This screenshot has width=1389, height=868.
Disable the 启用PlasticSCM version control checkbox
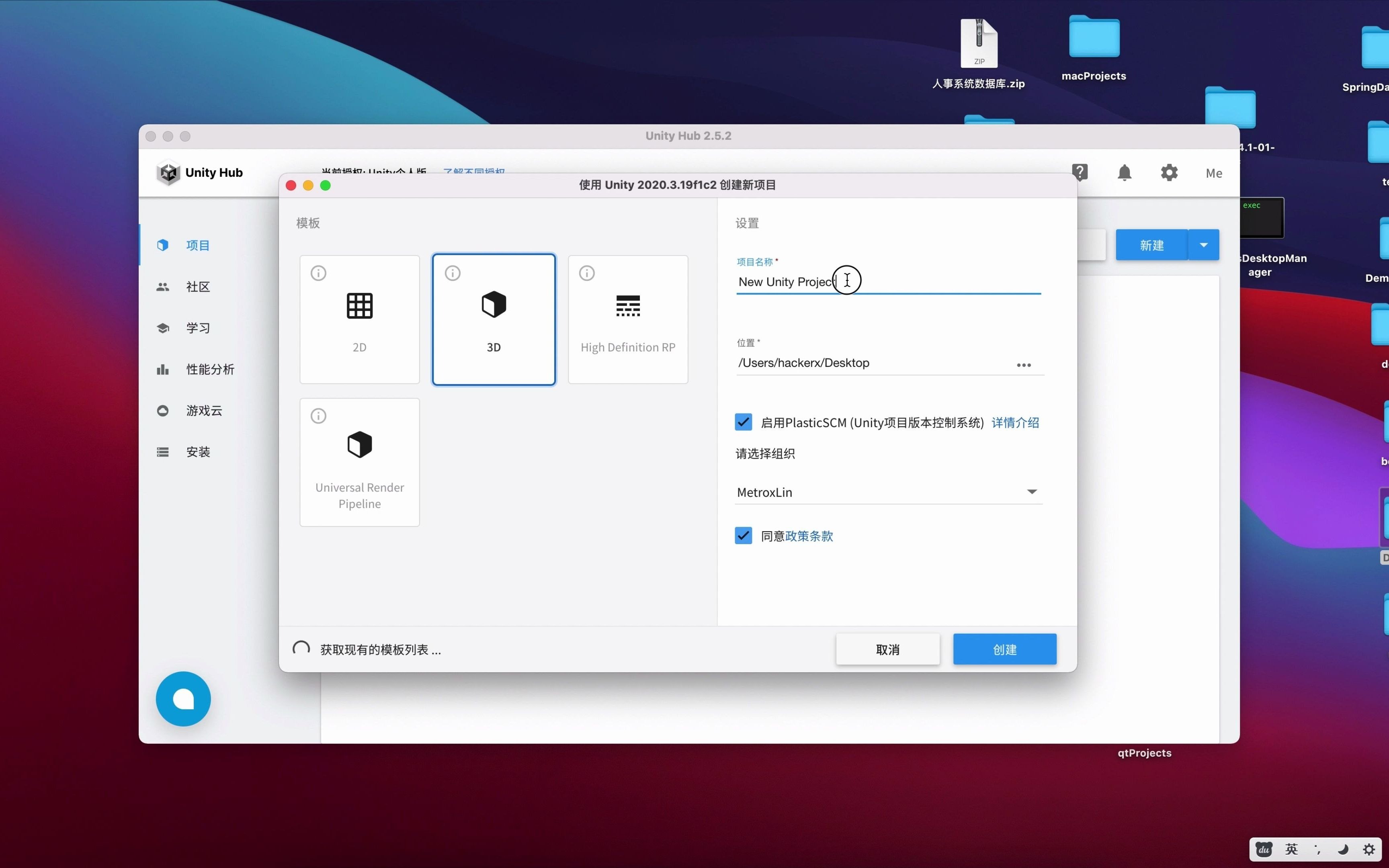743,422
